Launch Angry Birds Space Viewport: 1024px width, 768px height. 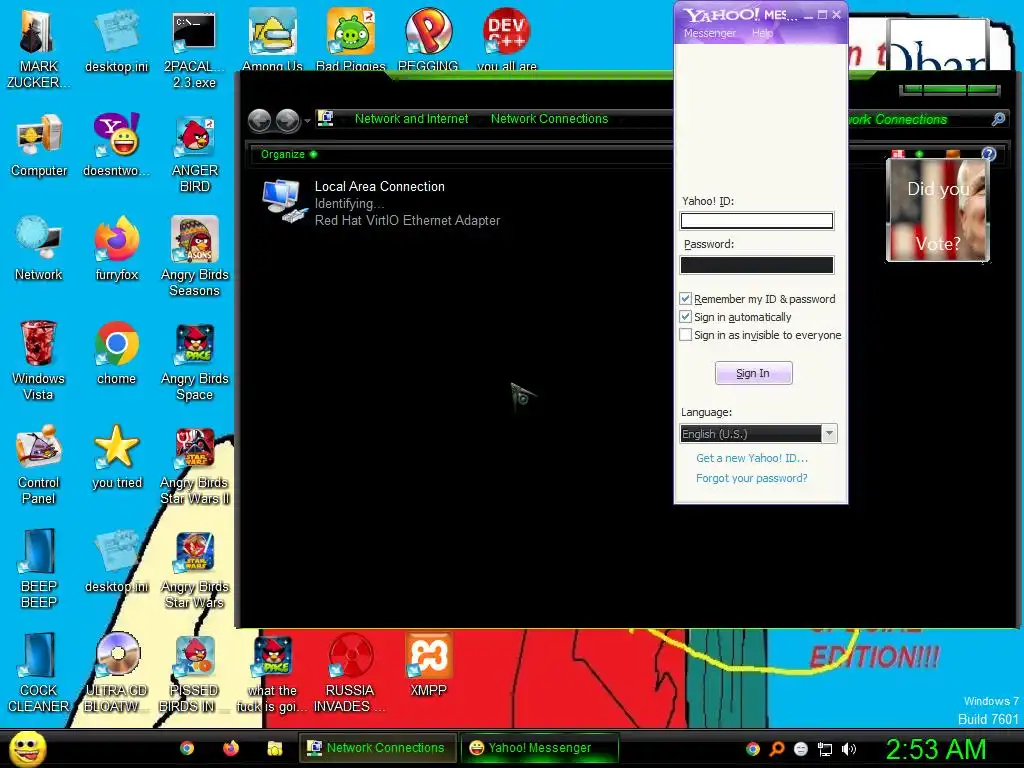click(195, 360)
